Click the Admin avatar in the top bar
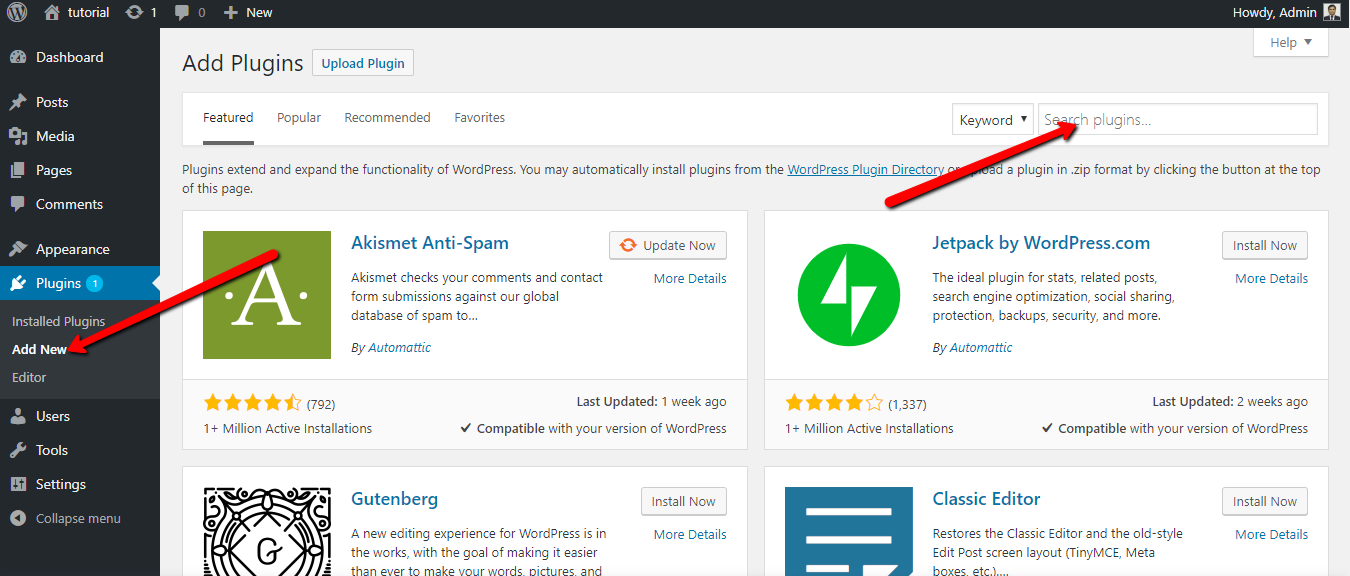Image resolution: width=1350 pixels, height=576 pixels. tap(1332, 12)
